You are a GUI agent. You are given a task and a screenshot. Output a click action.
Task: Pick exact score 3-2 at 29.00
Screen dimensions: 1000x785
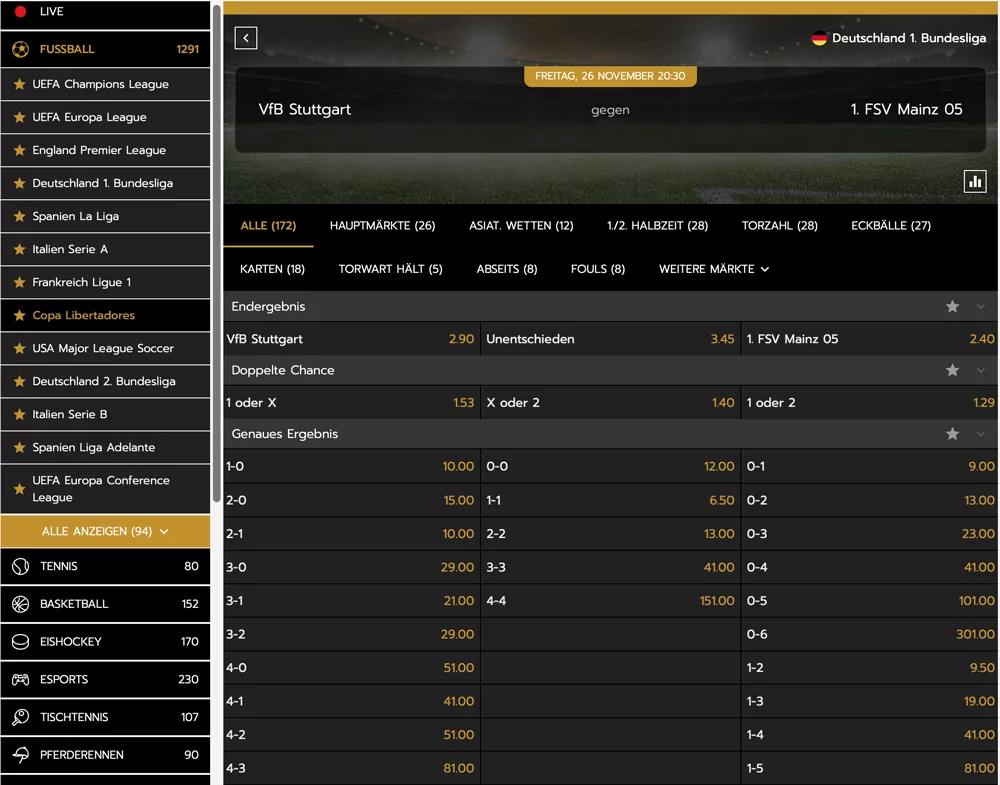pyautogui.click(x=351, y=635)
